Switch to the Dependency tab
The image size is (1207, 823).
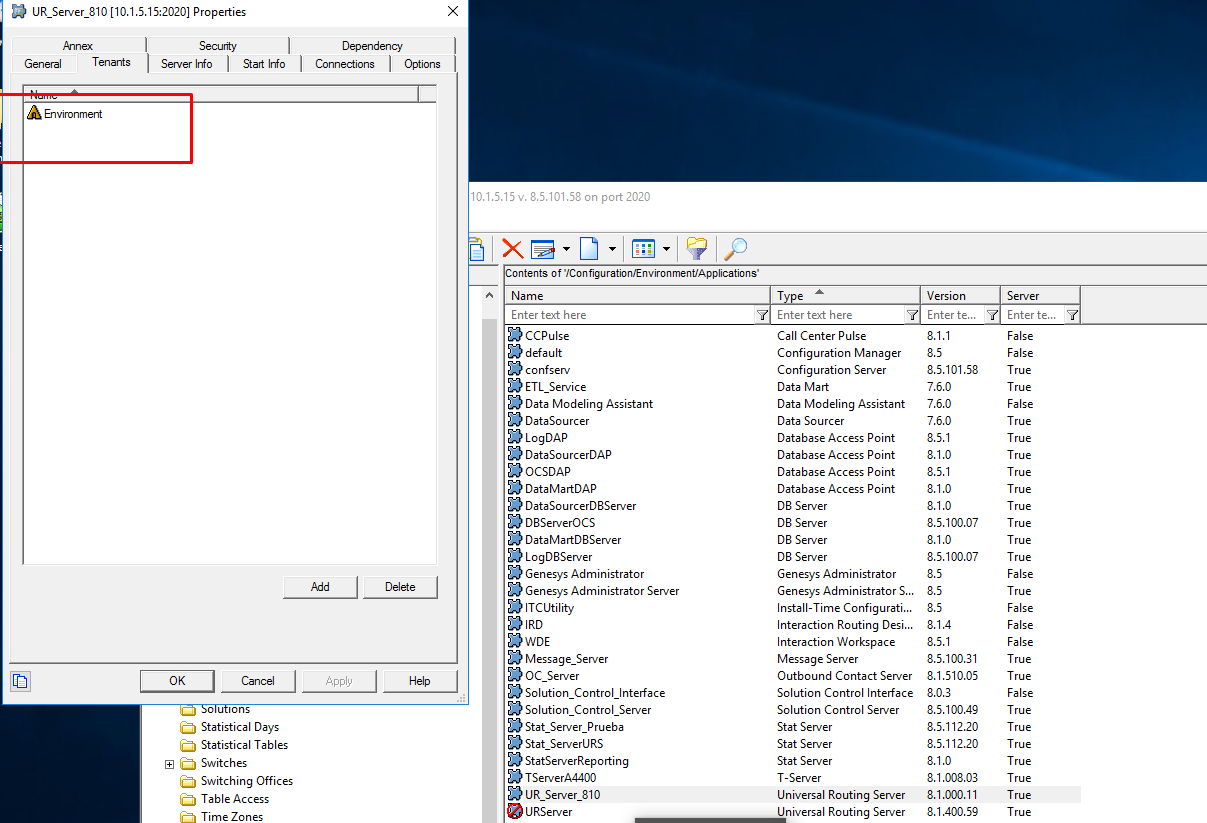372,46
